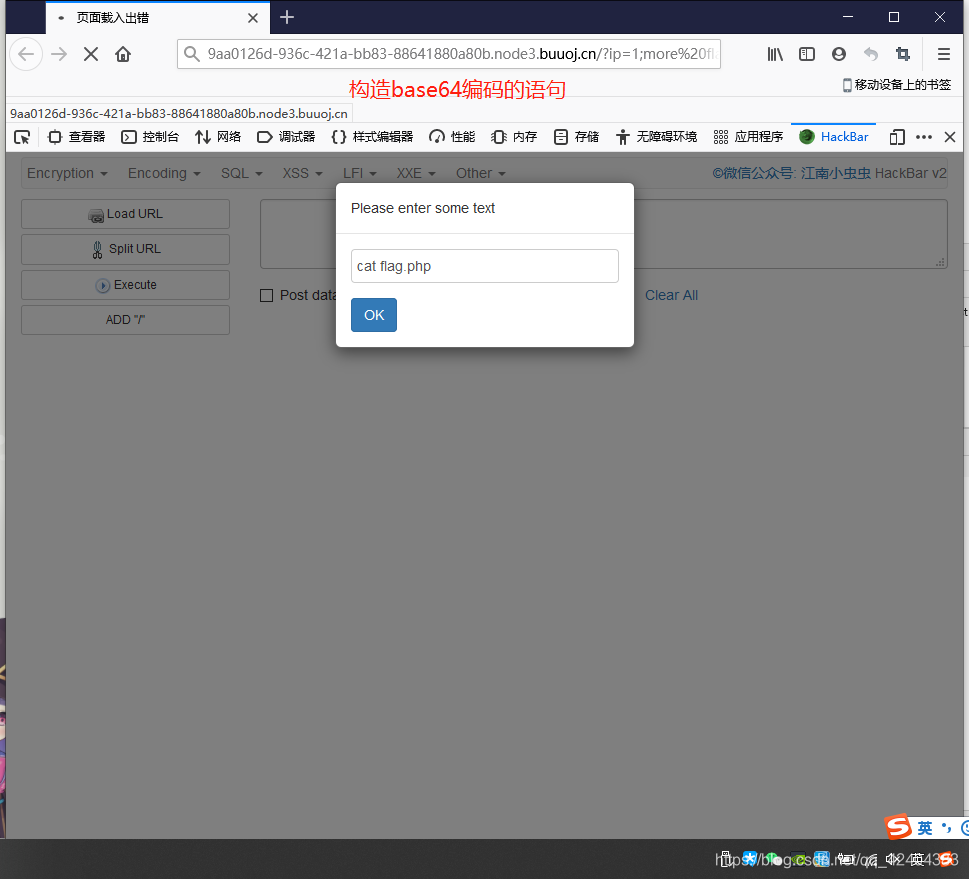Open the 存储 storage tab
Screen dimensions: 969x879
(x=576, y=137)
